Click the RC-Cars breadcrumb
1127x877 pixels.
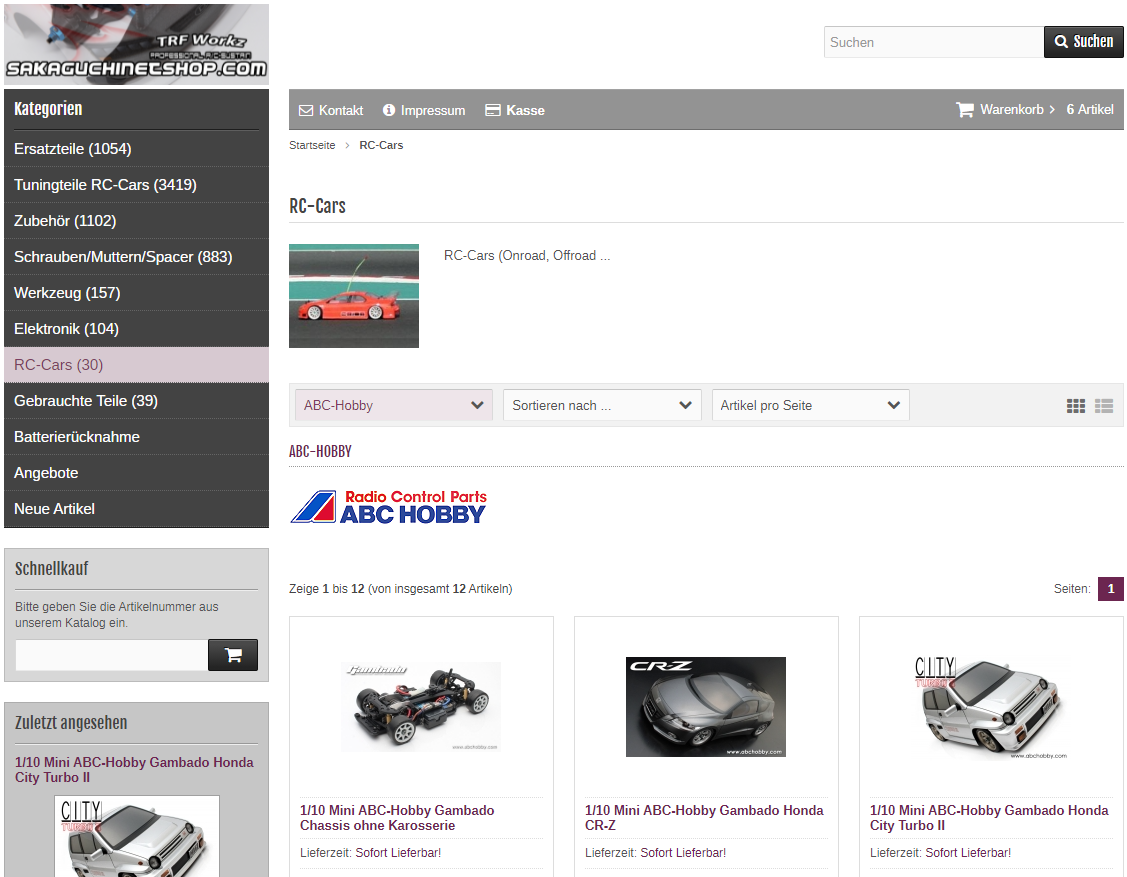pyautogui.click(x=381, y=145)
